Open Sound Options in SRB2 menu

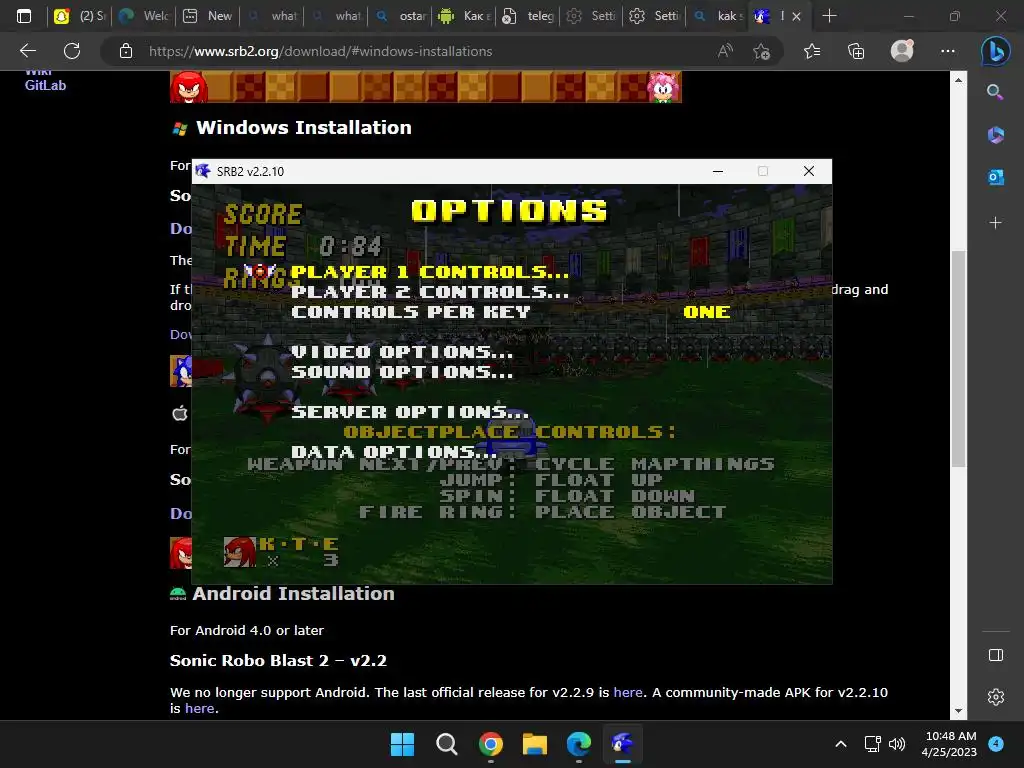pyautogui.click(x=402, y=372)
